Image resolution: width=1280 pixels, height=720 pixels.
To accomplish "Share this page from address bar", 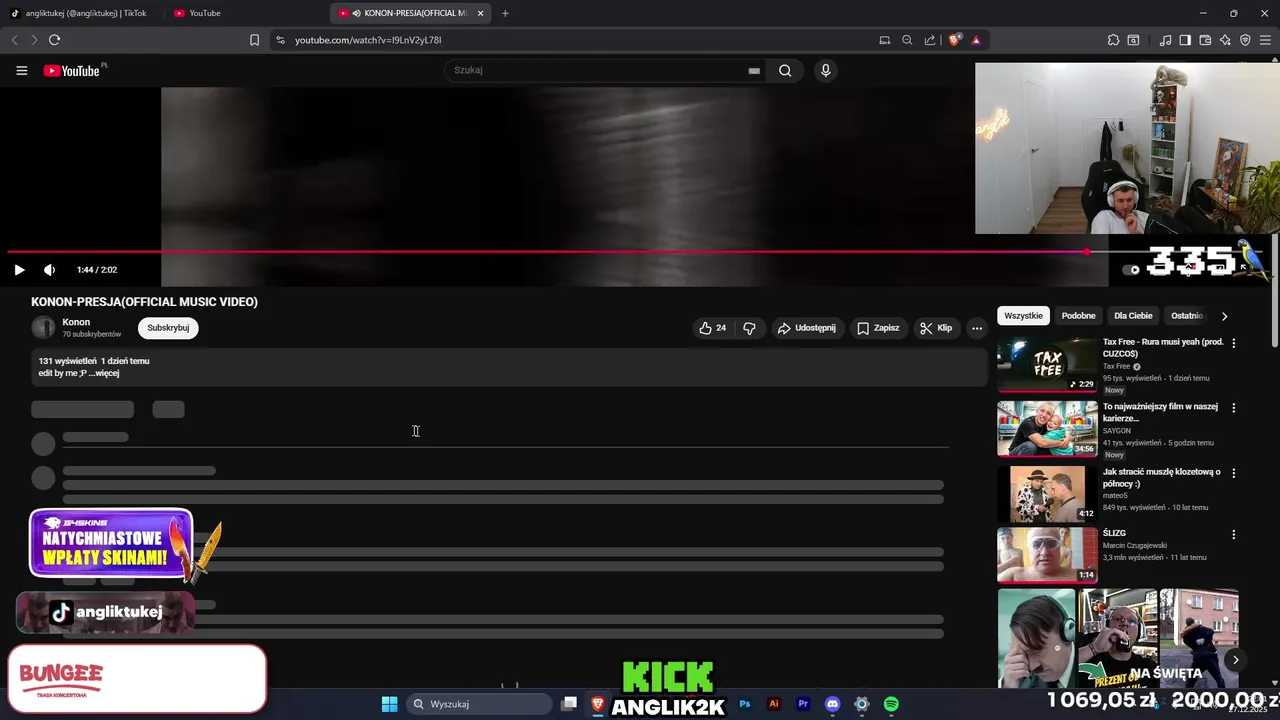I will click(930, 40).
